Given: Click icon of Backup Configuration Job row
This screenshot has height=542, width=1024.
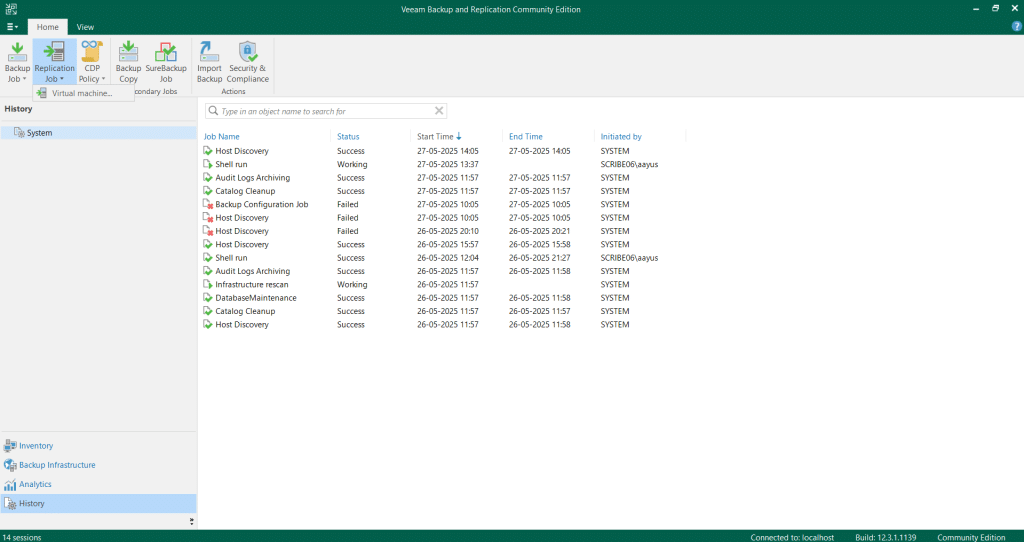Looking at the screenshot, I should (x=208, y=204).
